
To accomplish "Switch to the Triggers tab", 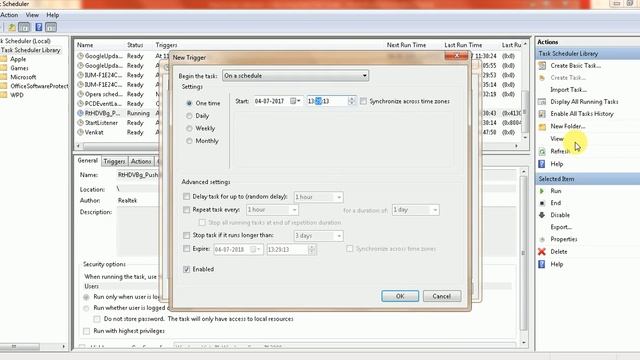I will click(114, 162).
